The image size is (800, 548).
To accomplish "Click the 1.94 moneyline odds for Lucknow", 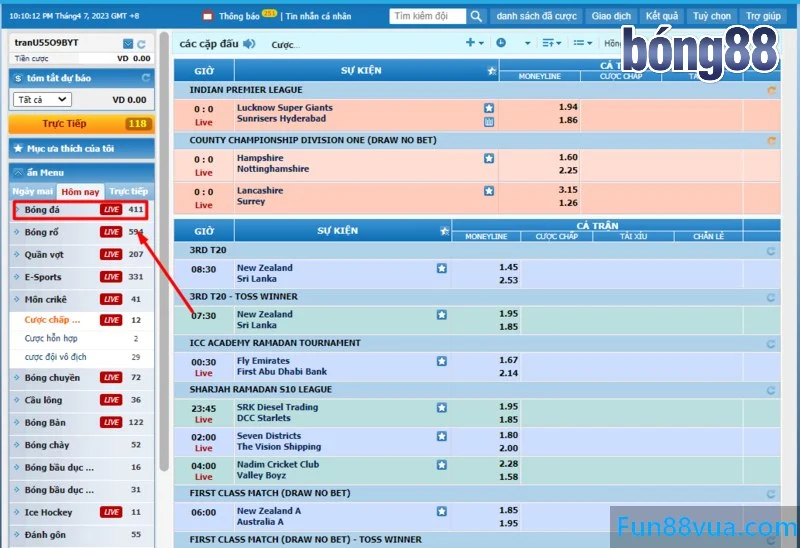I will click(x=568, y=107).
